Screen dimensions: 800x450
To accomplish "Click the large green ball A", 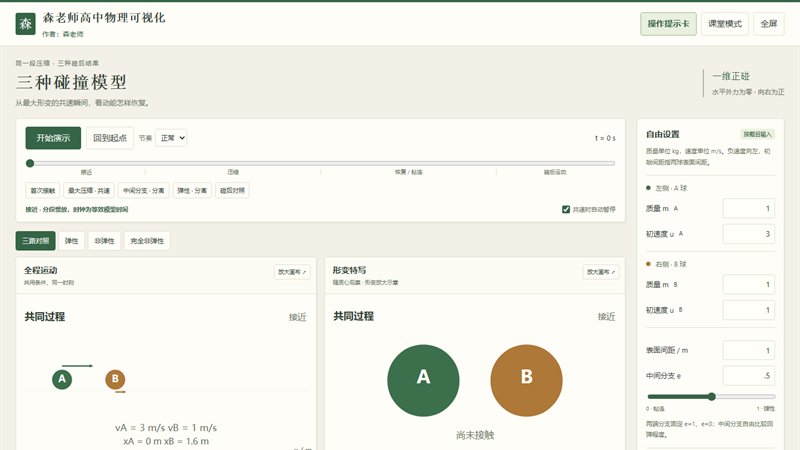I will [x=423, y=381].
